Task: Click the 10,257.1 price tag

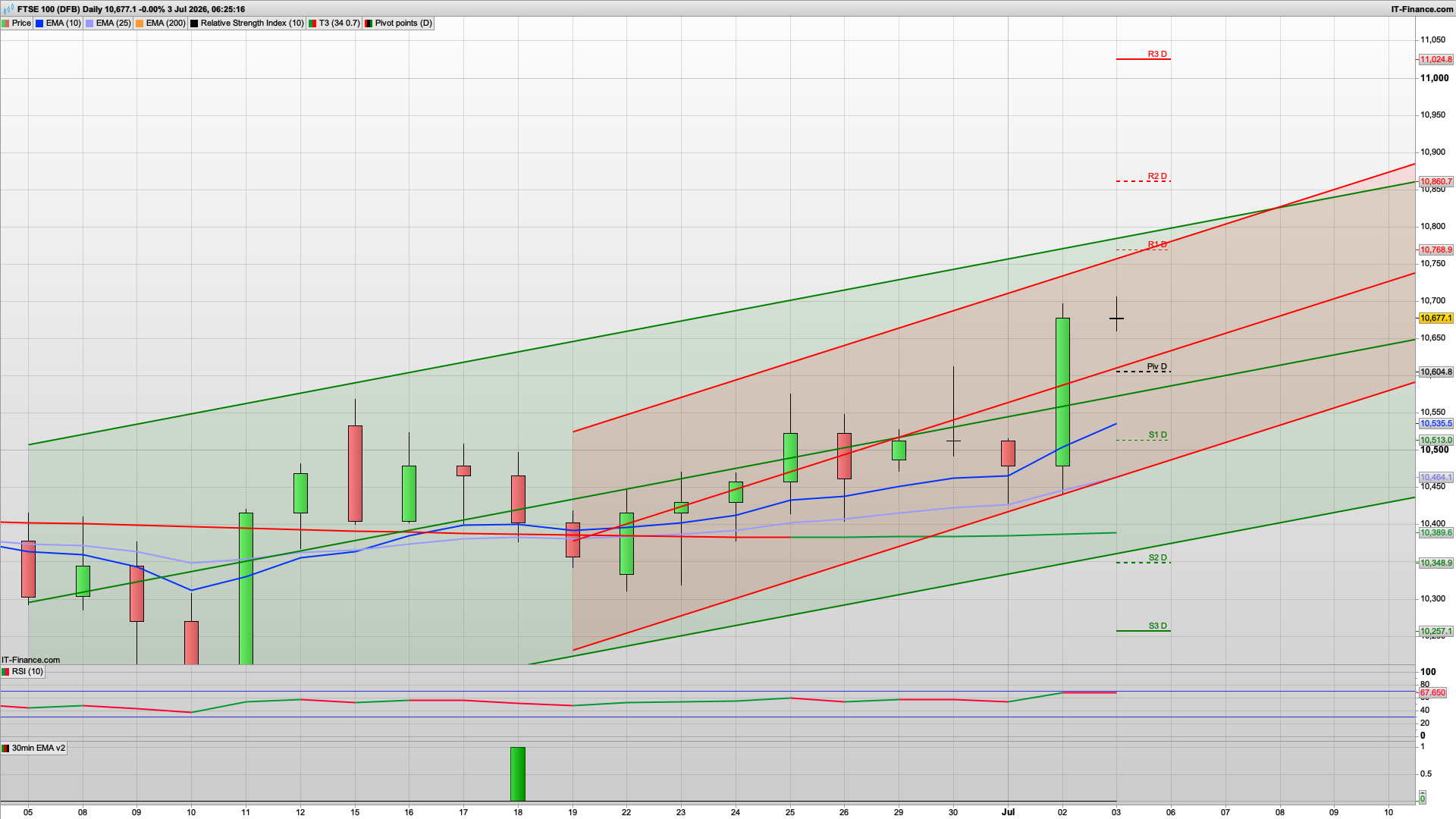Action: [1436, 632]
